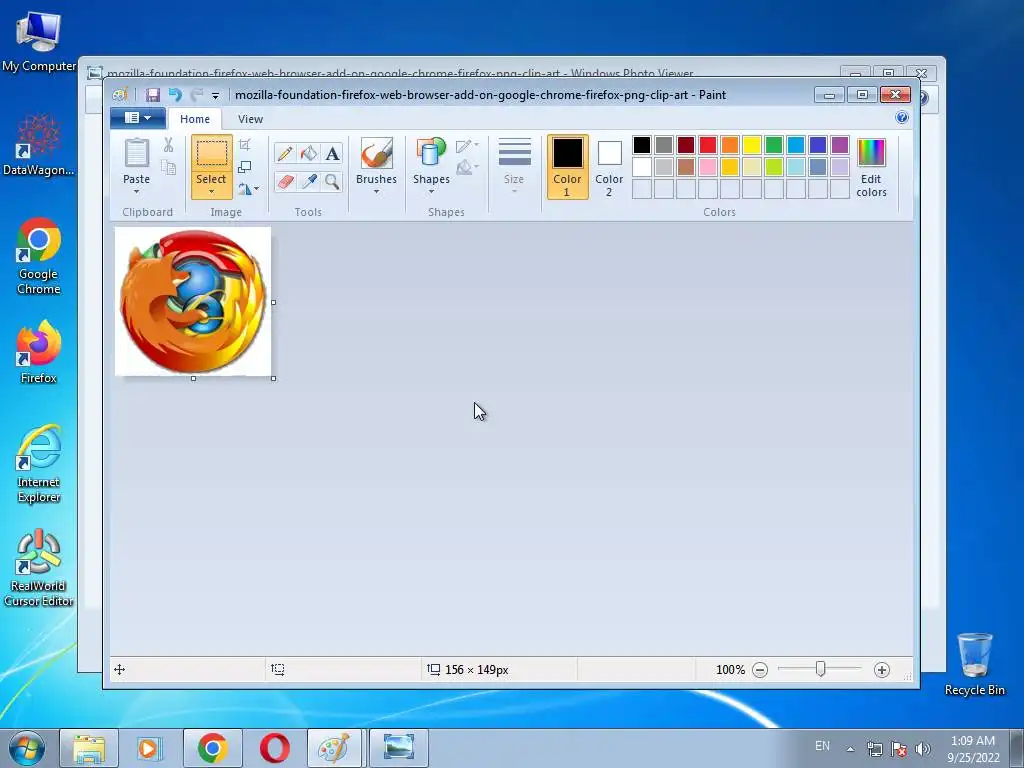This screenshot has height=768, width=1024.
Task: Pick the pink swatch in second row
Action: [x=708, y=167]
